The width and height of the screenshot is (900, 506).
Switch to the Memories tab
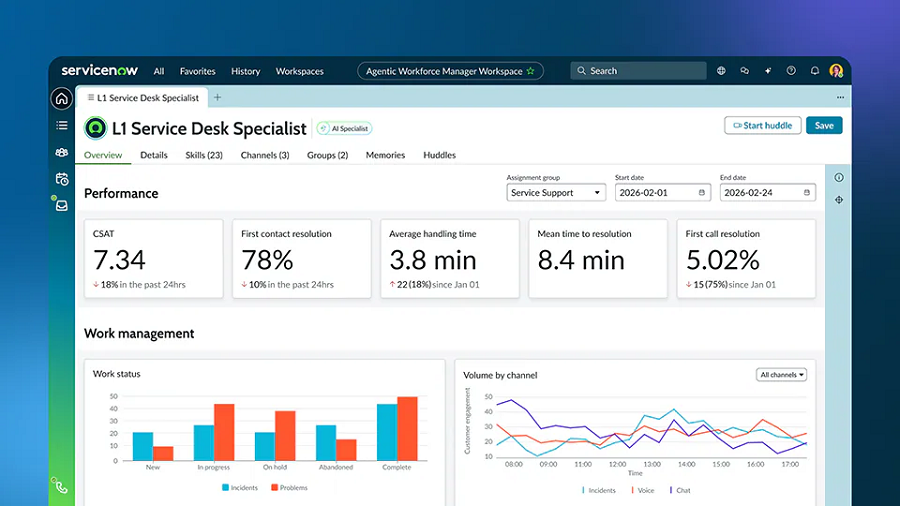tap(385, 155)
